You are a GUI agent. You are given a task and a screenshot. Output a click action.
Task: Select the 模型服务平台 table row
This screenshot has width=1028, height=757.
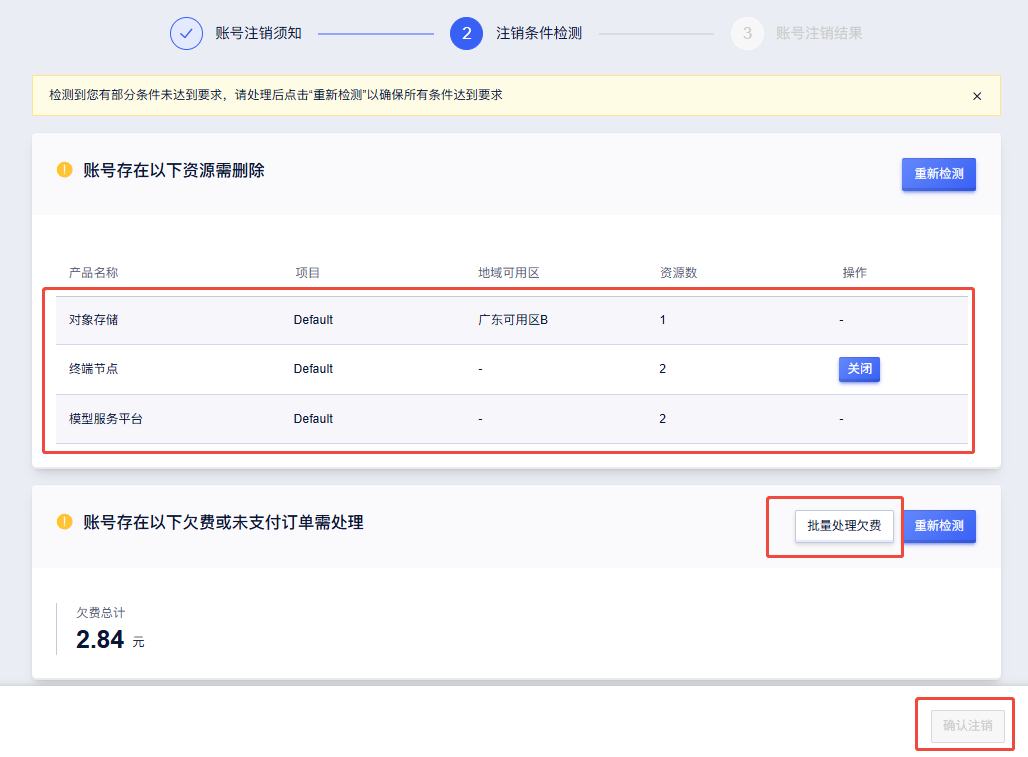coord(510,419)
